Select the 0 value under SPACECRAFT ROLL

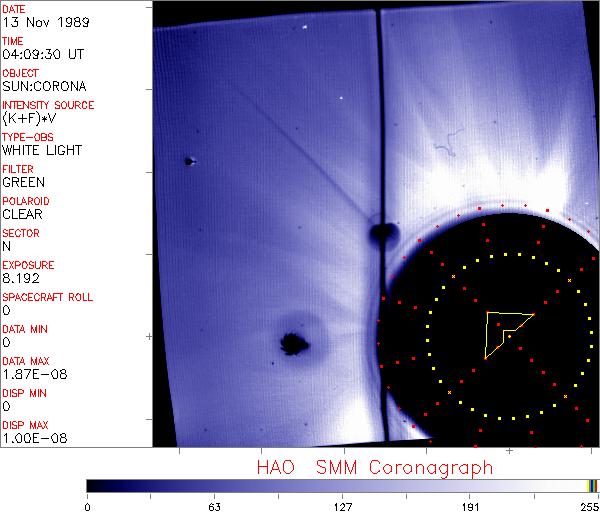(x=6, y=310)
